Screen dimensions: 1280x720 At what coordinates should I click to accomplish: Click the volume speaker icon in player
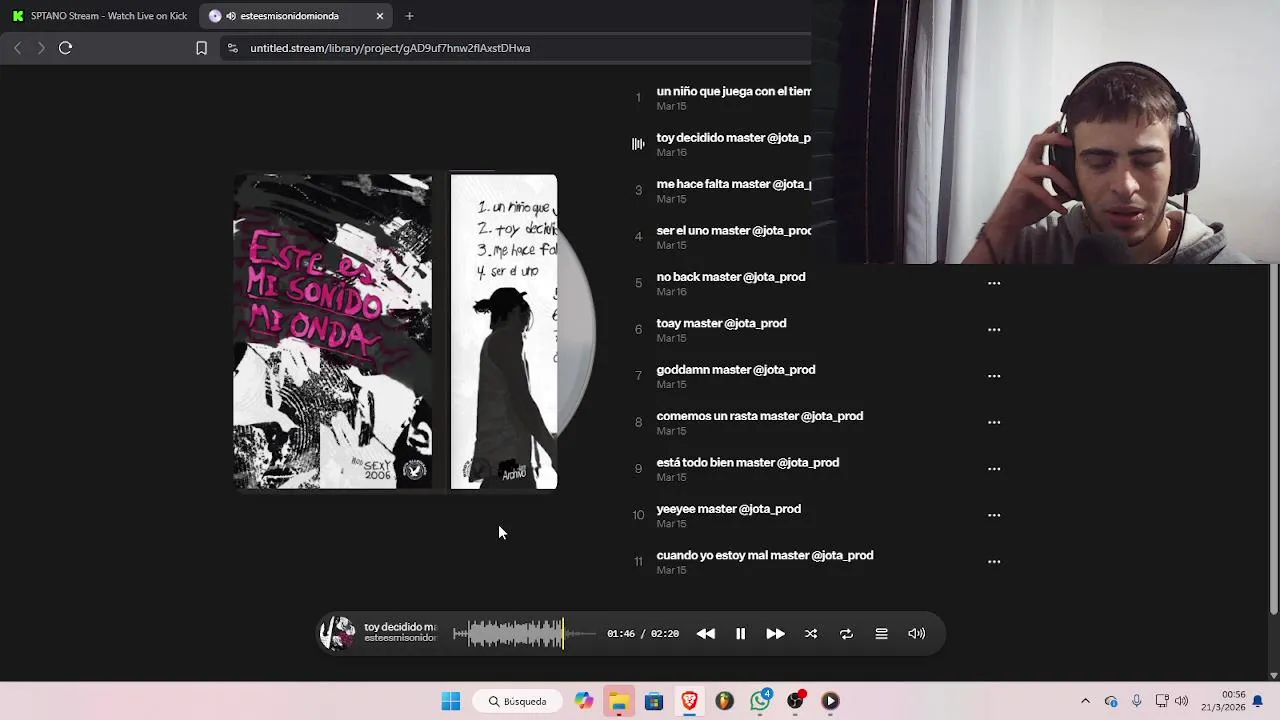tap(916, 633)
